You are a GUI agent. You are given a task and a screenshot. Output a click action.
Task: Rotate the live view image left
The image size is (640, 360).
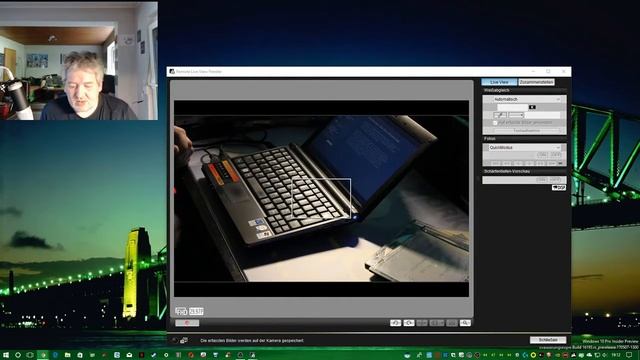(x=396, y=323)
